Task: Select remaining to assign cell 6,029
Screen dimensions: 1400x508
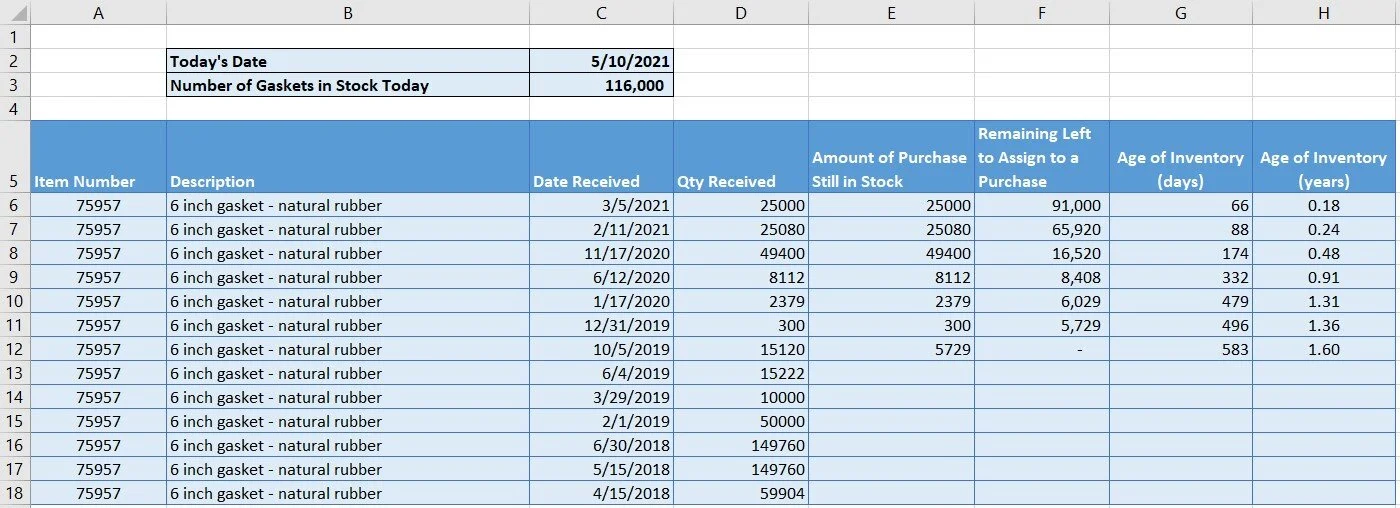Action: pos(1042,302)
